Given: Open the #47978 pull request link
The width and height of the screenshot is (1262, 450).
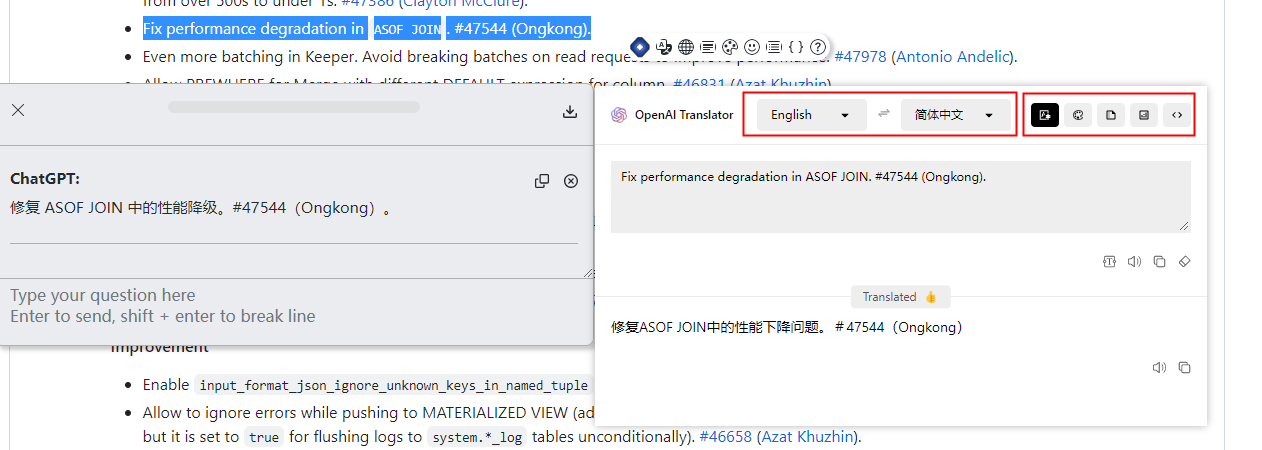Looking at the screenshot, I should pyautogui.click(x=860, y=57).
